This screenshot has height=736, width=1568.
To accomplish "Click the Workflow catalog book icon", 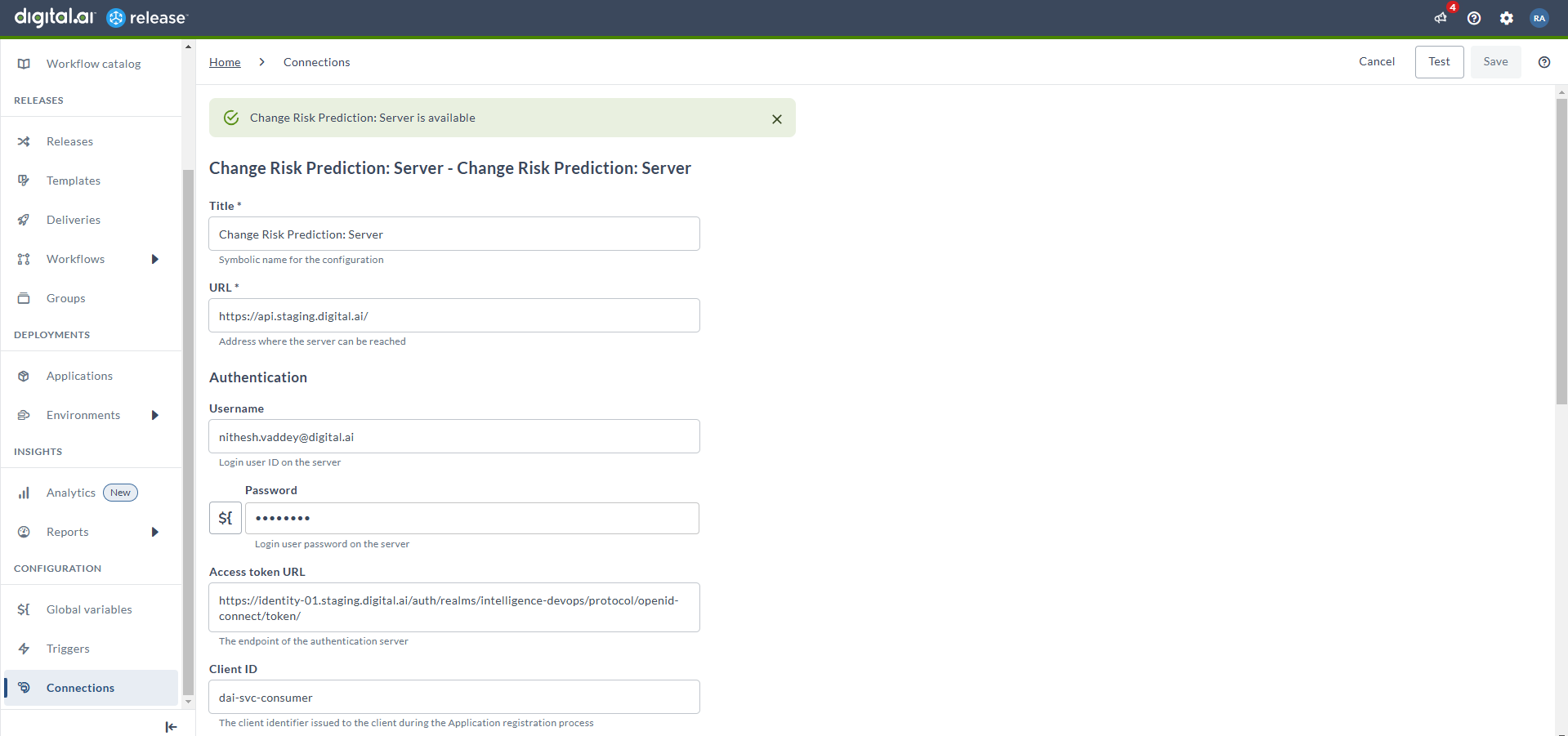I will pos(24,64).
